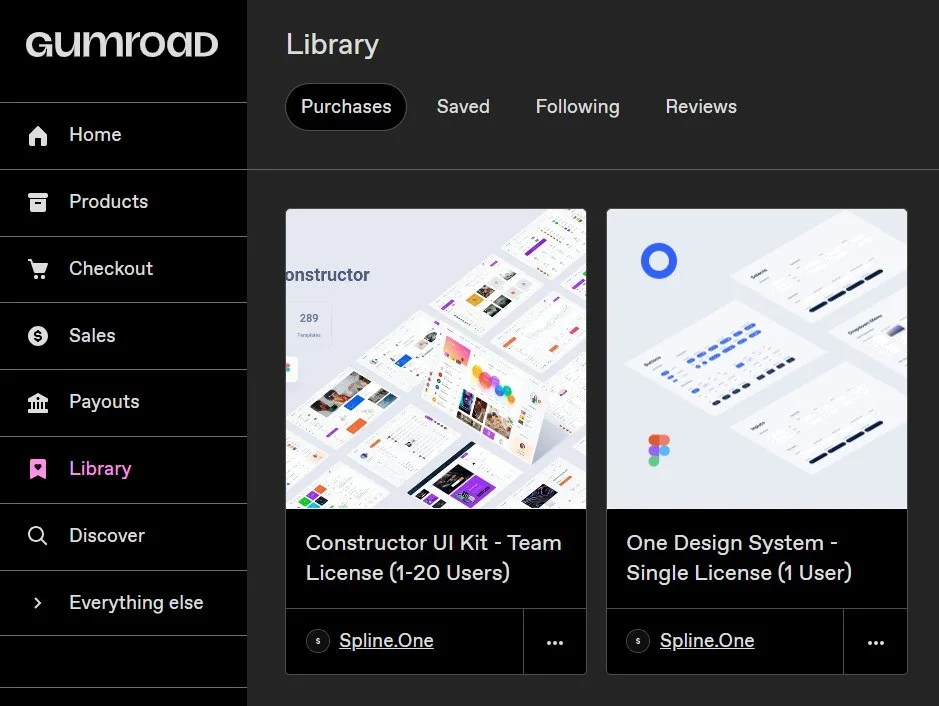The image size is (939, 706).
Task: Click the pink Library bookmark icon
Action: [x=38, y=469]
